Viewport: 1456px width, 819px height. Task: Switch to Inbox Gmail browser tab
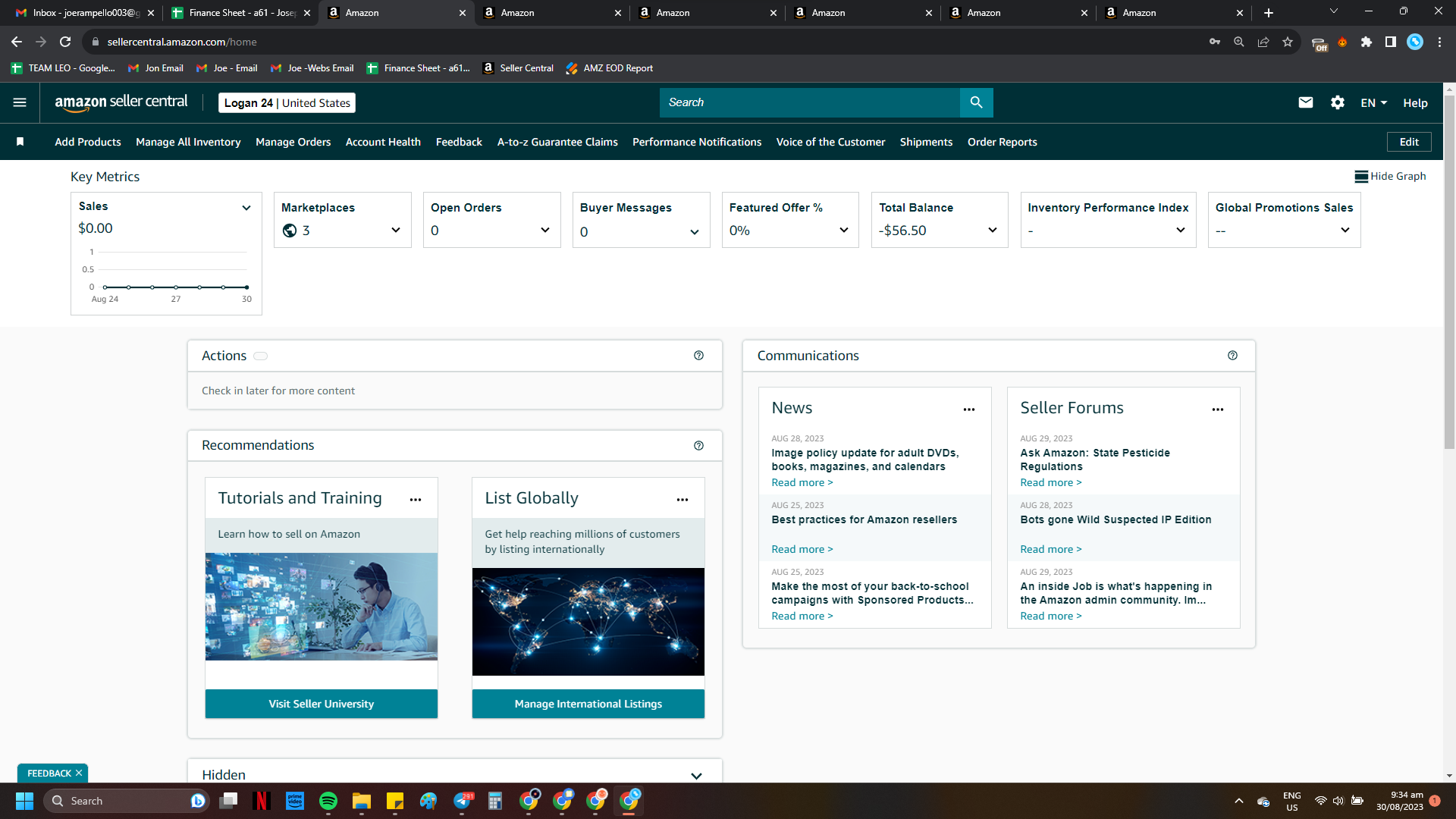[x=83, y=13]
